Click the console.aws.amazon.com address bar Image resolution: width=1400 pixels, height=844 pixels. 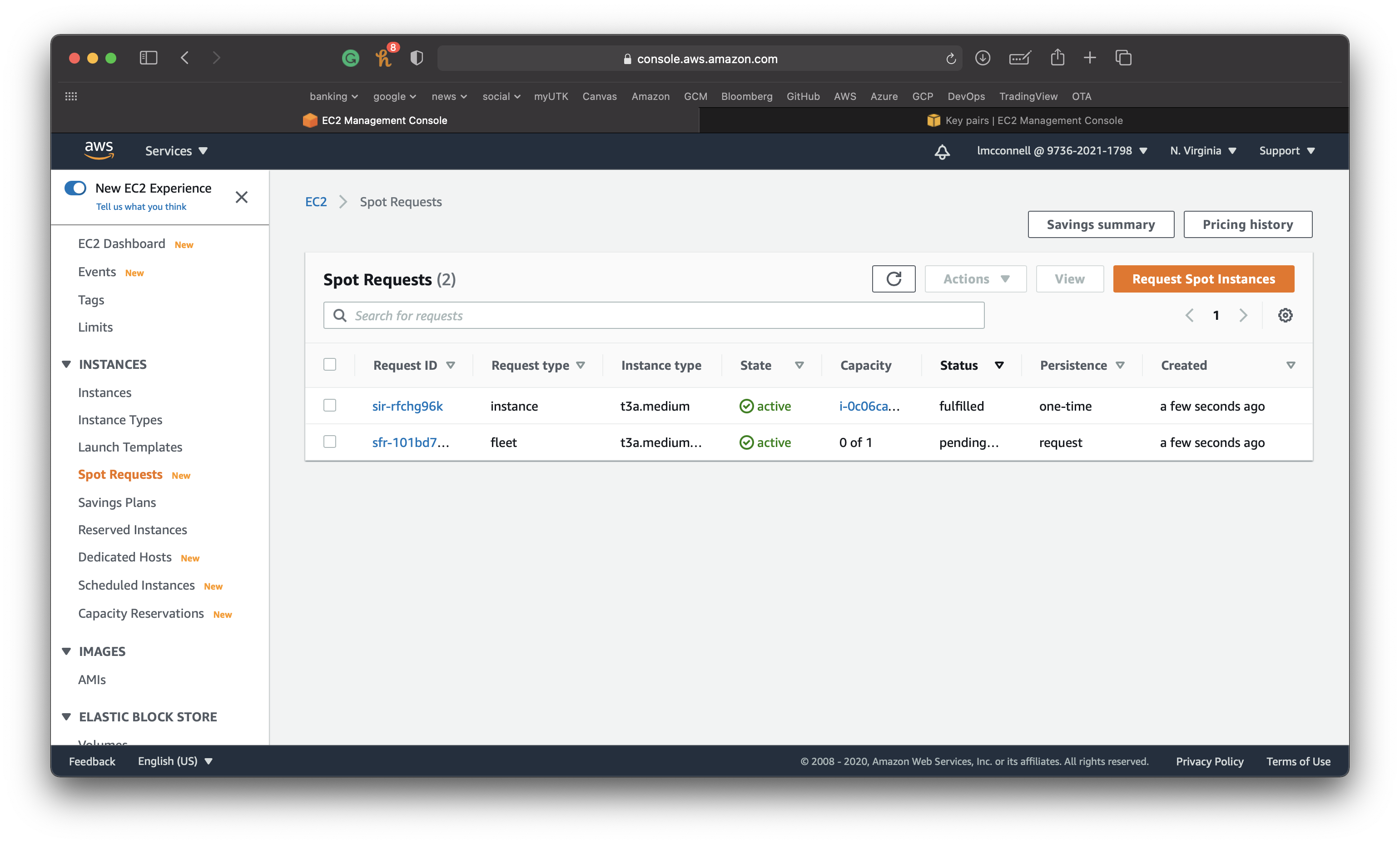(700, 59)
